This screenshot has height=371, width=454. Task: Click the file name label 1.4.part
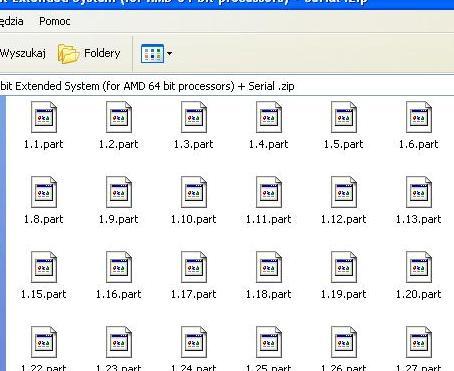click(x=269, y=144)
